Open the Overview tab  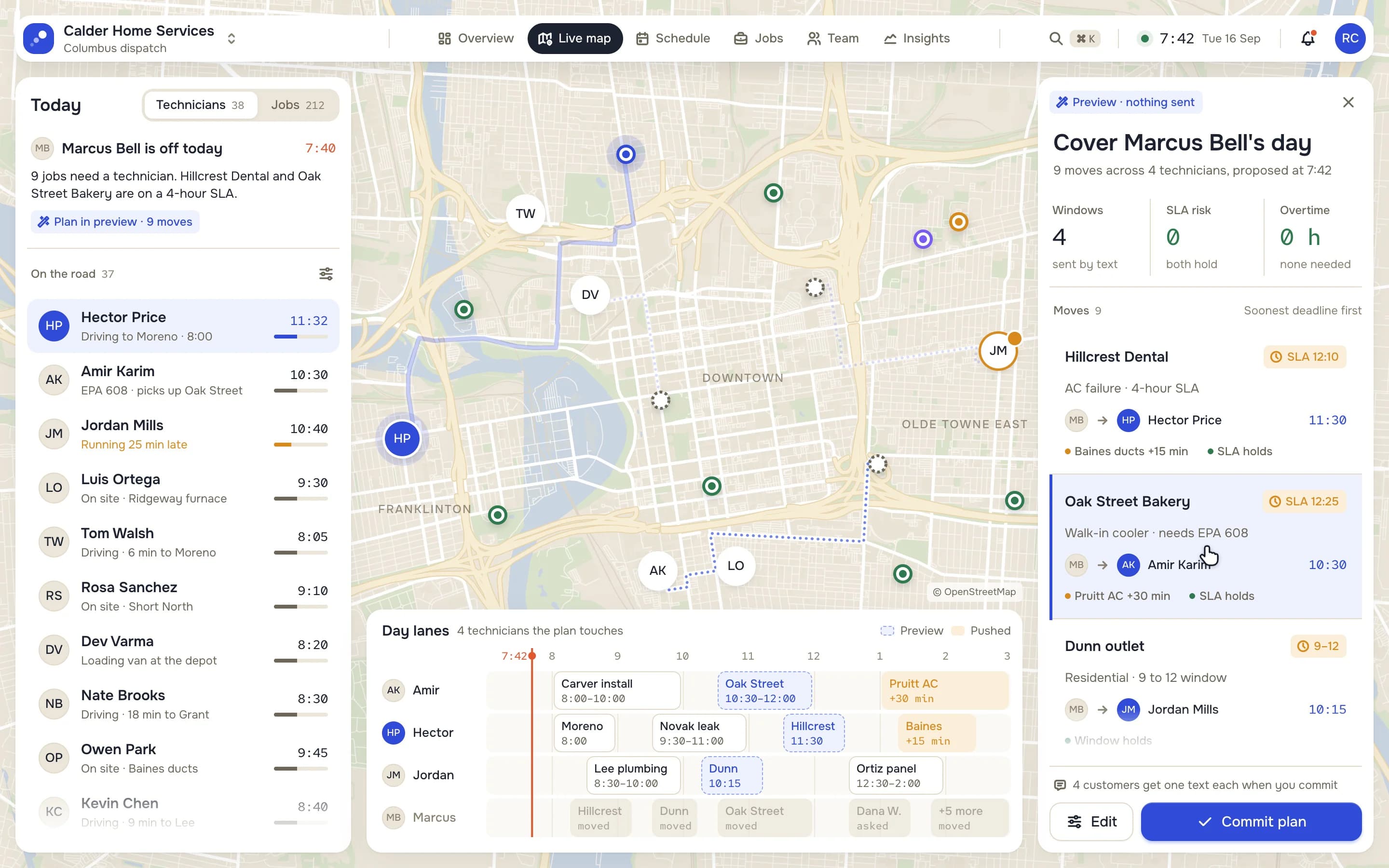click(x=475, y=39)
